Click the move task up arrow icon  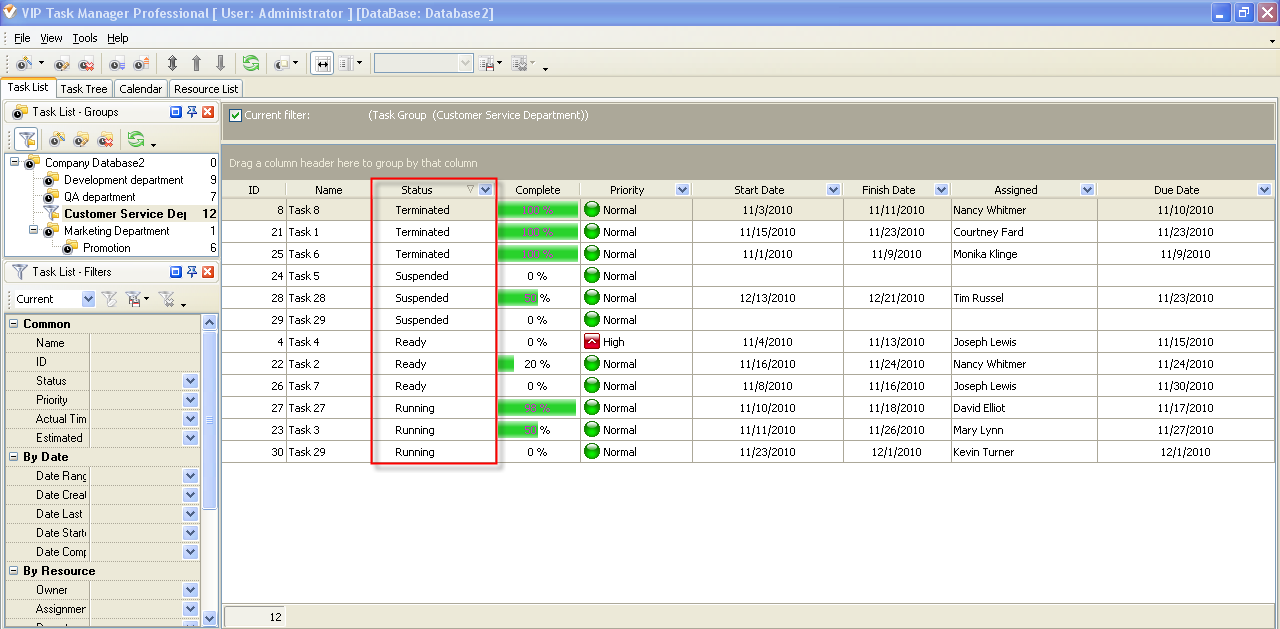pyautogui.click(x=196, y=64)
